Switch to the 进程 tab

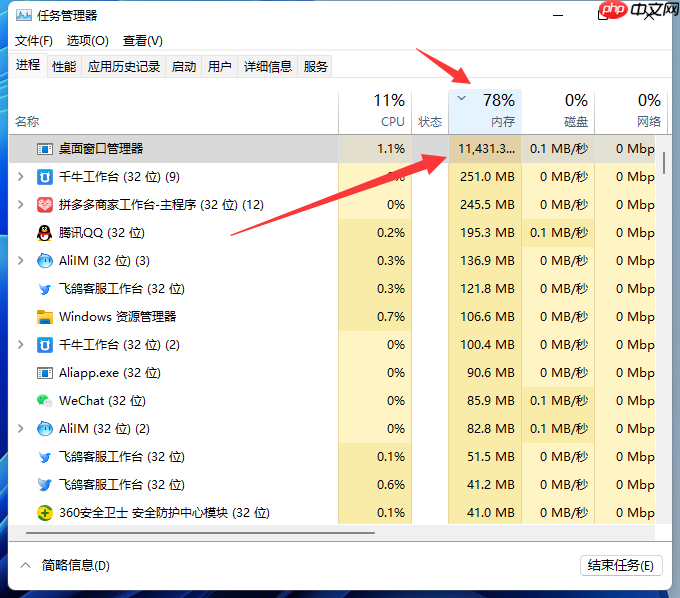[28, 65]
